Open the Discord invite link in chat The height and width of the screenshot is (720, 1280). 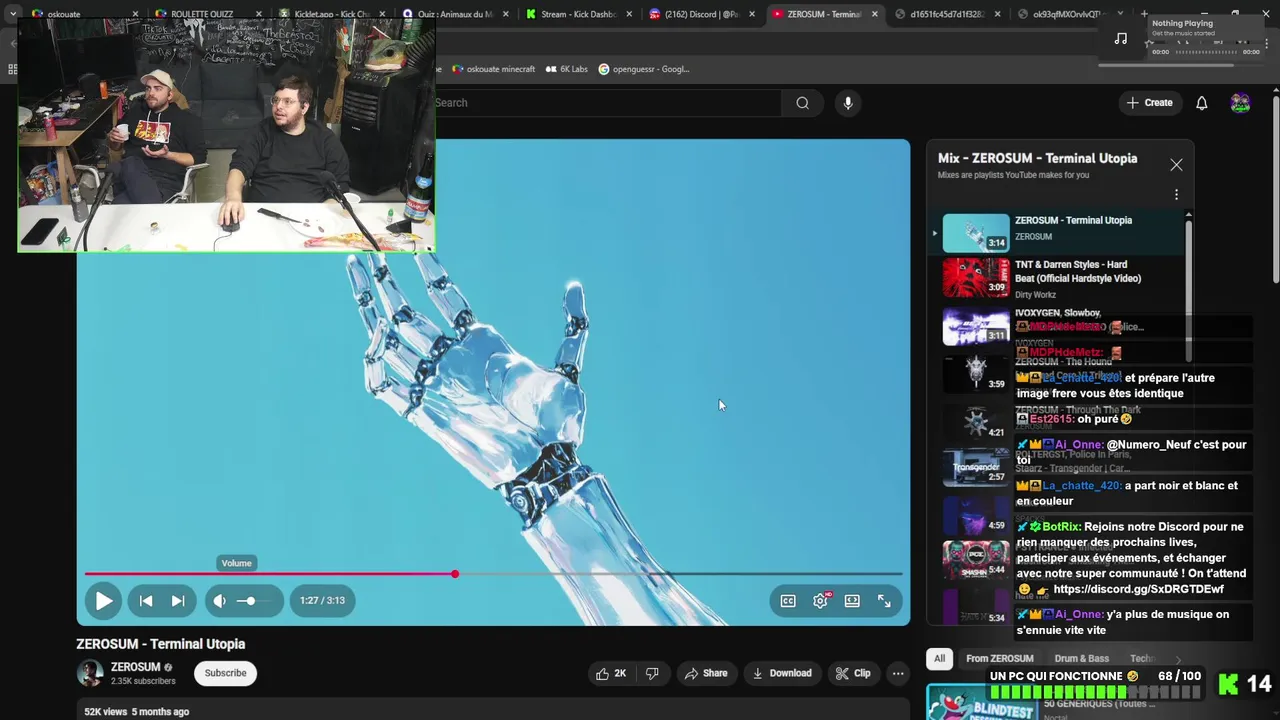click(1138, 589)
